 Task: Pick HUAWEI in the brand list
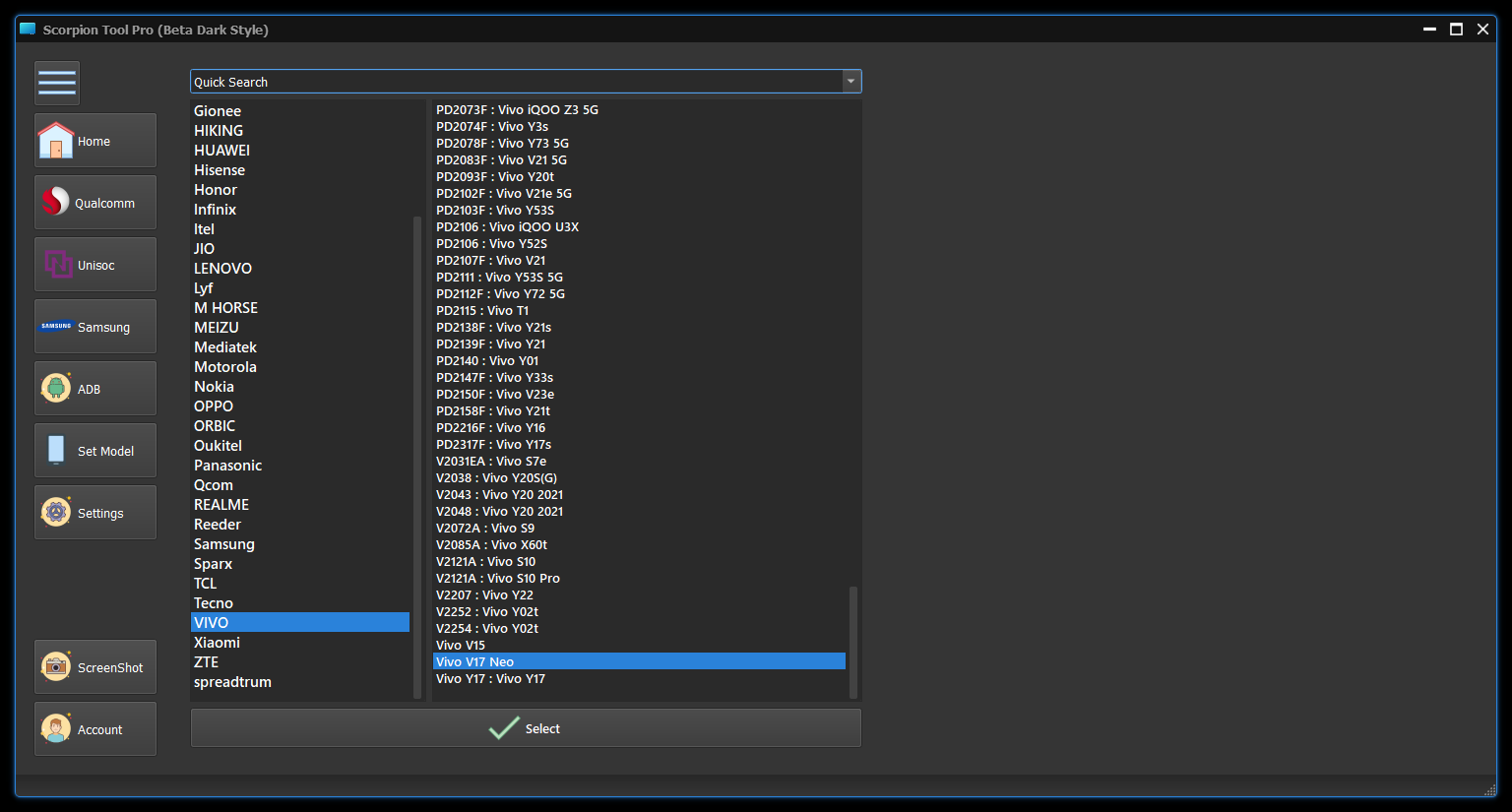click(221, 151)
